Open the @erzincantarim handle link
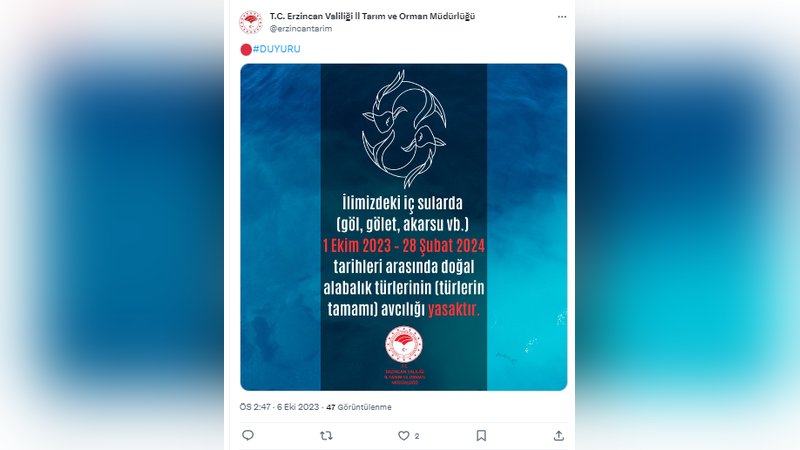800x450 pixels. 301,29
